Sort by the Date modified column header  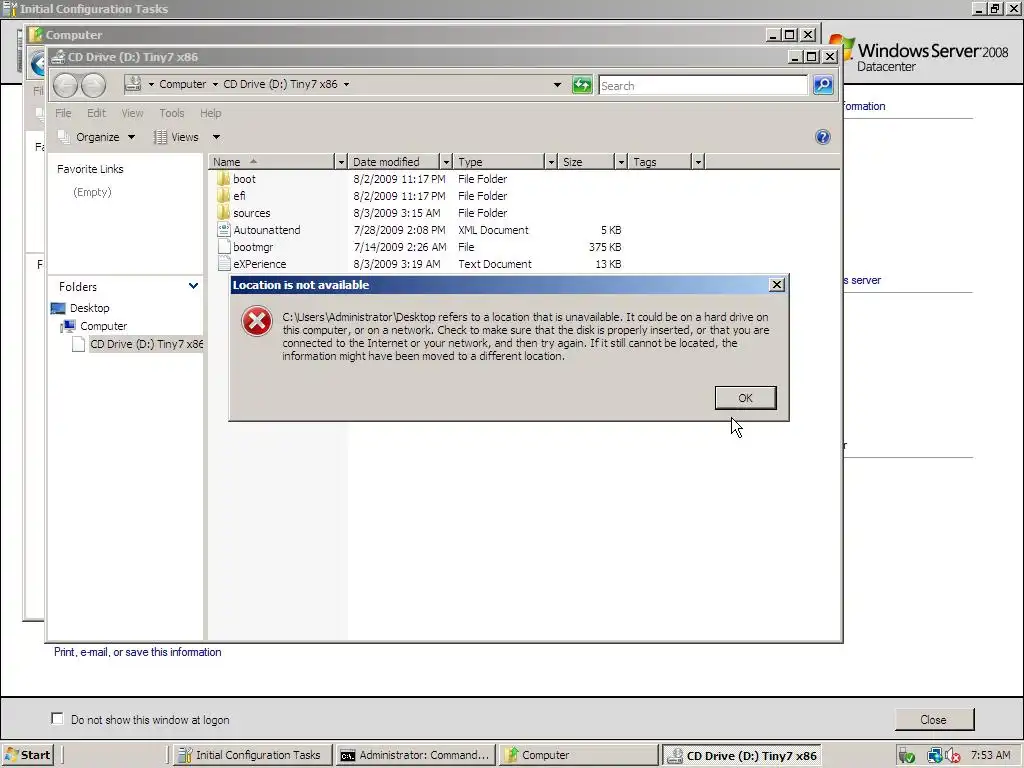(x=394, y=161)
